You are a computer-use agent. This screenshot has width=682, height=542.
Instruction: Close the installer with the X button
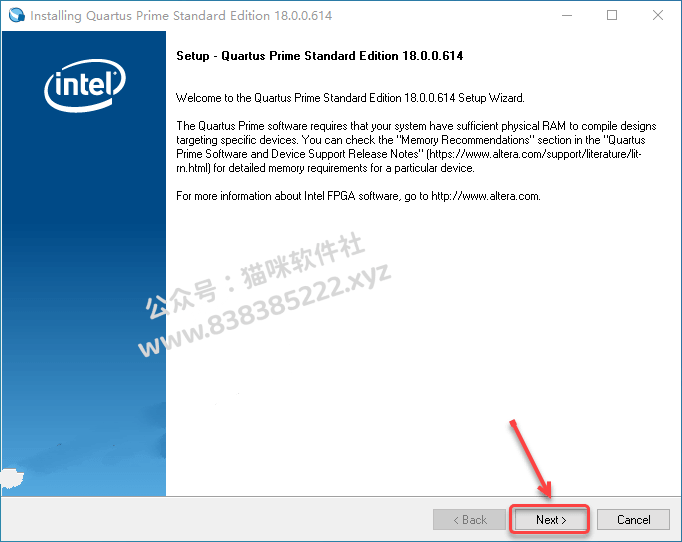[658, 15]
